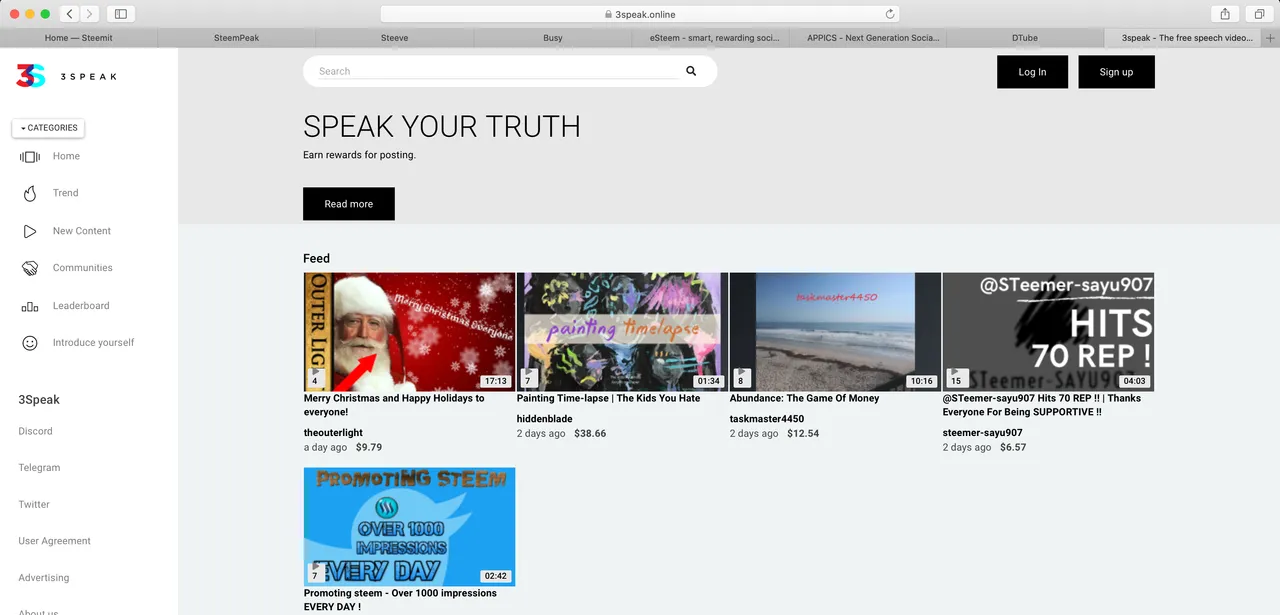The height and width of the screenshot is (615, 1280).
Task: Click the Log In button
Action: (1032, 72)
